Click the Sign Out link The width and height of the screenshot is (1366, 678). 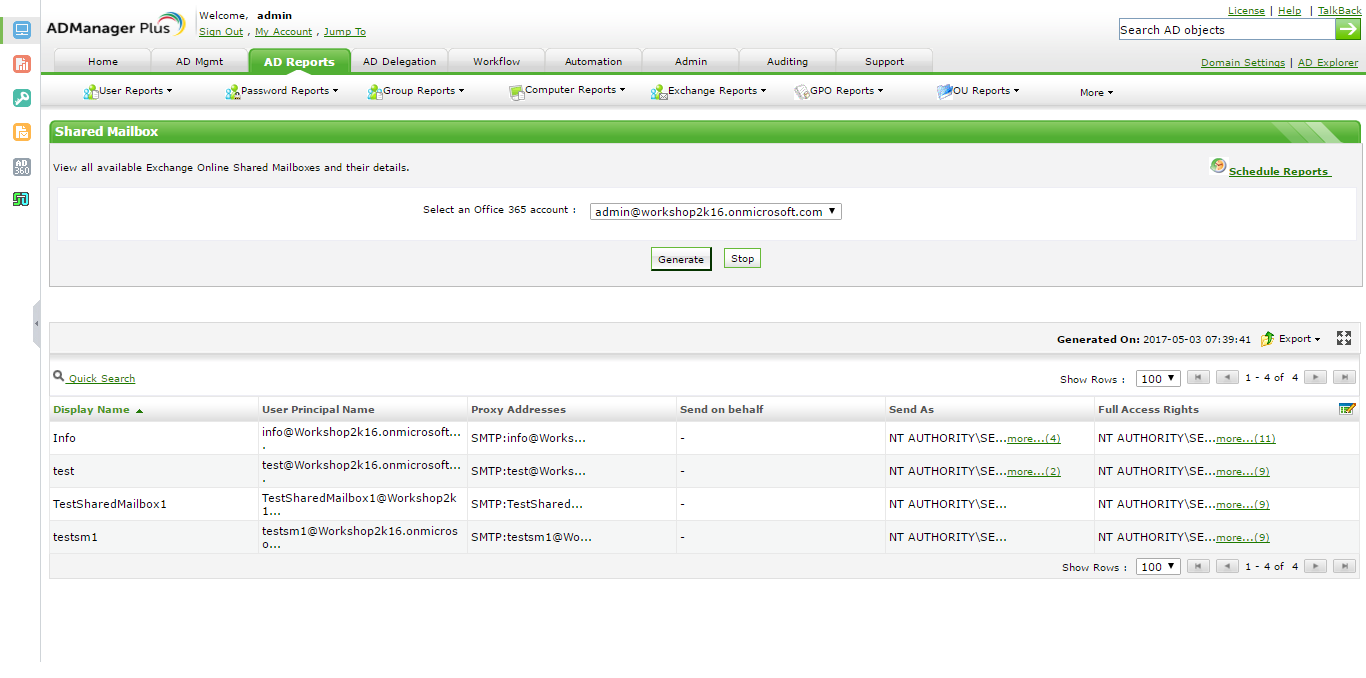click(221, 32)
